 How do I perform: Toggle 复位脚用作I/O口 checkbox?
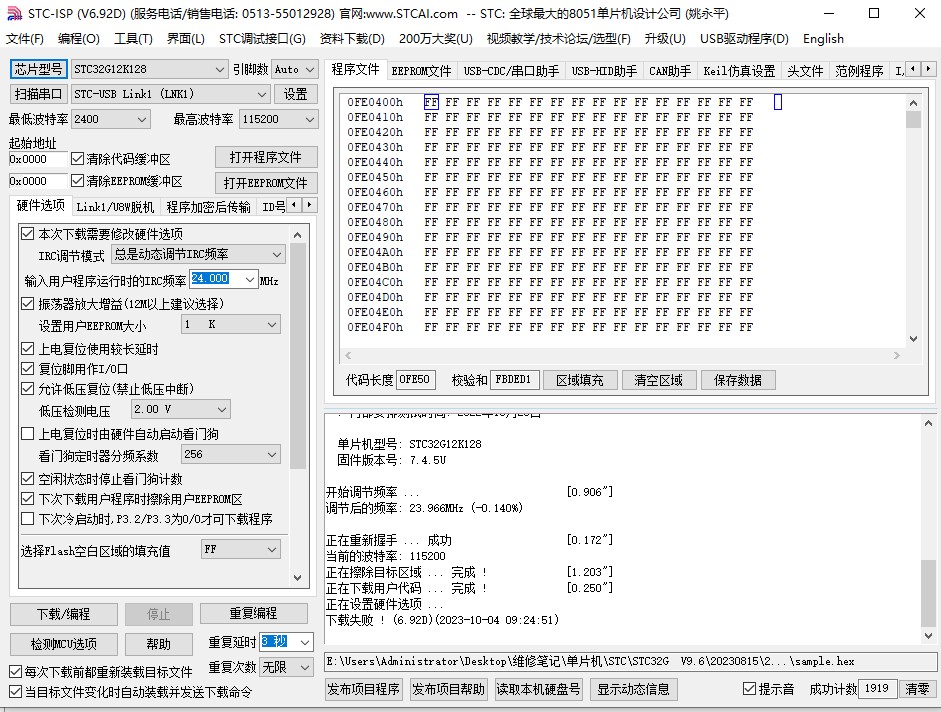click(28, 369)
